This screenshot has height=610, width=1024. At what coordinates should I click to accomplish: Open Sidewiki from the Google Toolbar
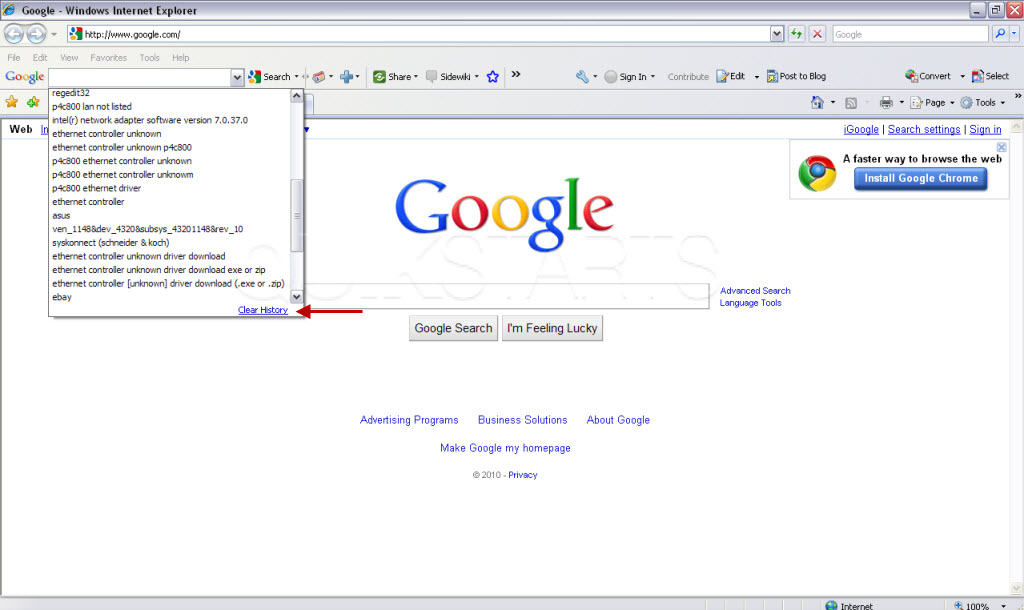[x=448, y=76]
